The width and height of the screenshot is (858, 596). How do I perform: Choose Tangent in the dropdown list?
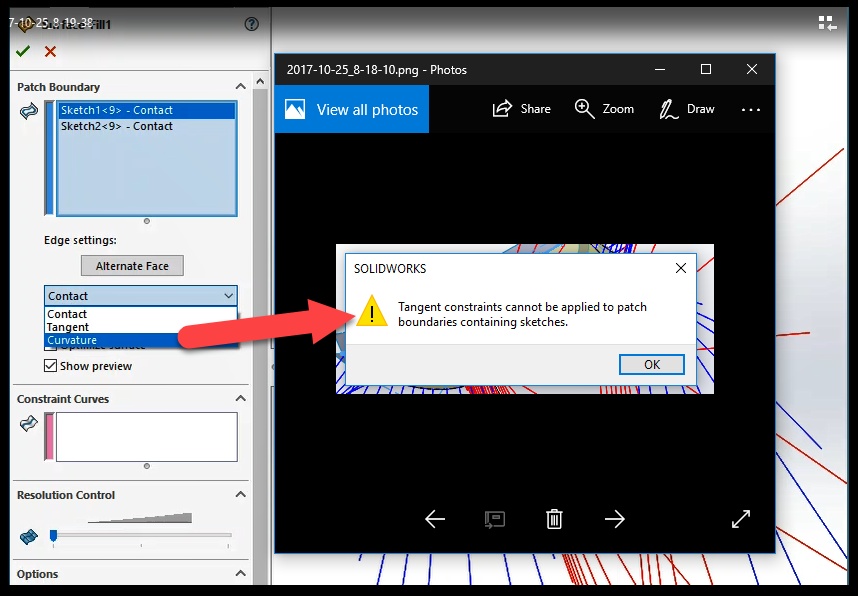click(141, 327)
